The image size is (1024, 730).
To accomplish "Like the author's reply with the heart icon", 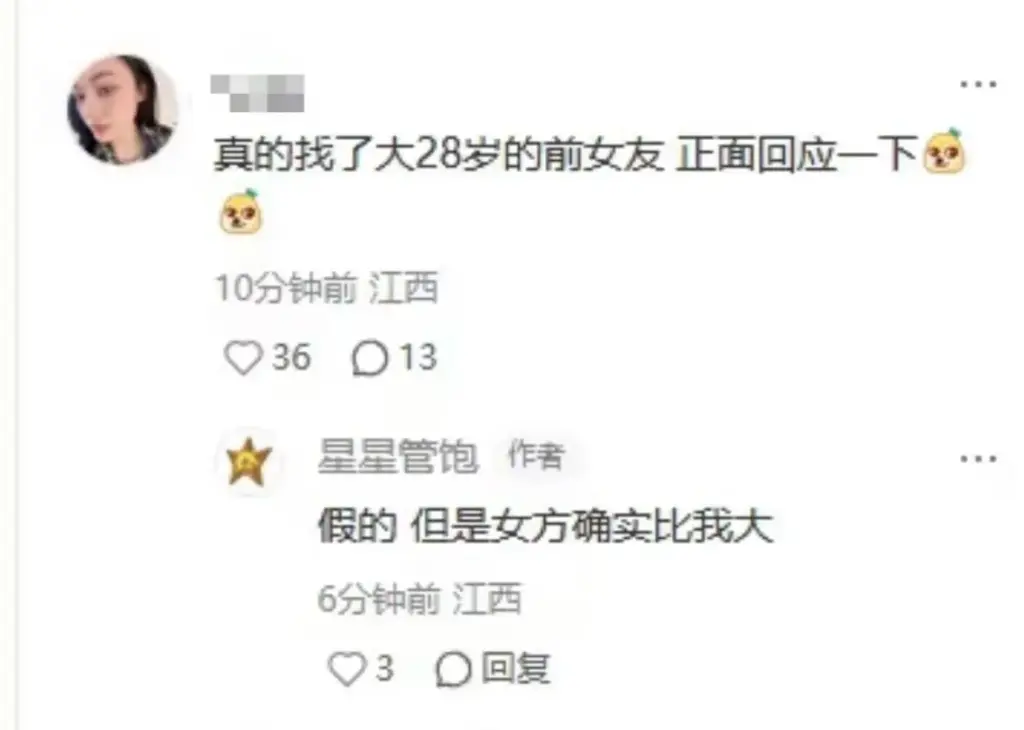I will tap(347, 669).
